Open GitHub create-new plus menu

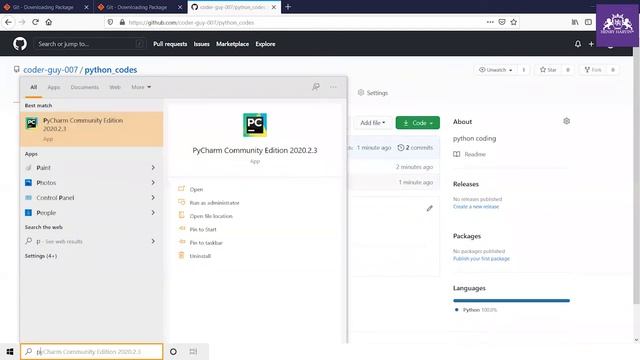tap(591, 44)
